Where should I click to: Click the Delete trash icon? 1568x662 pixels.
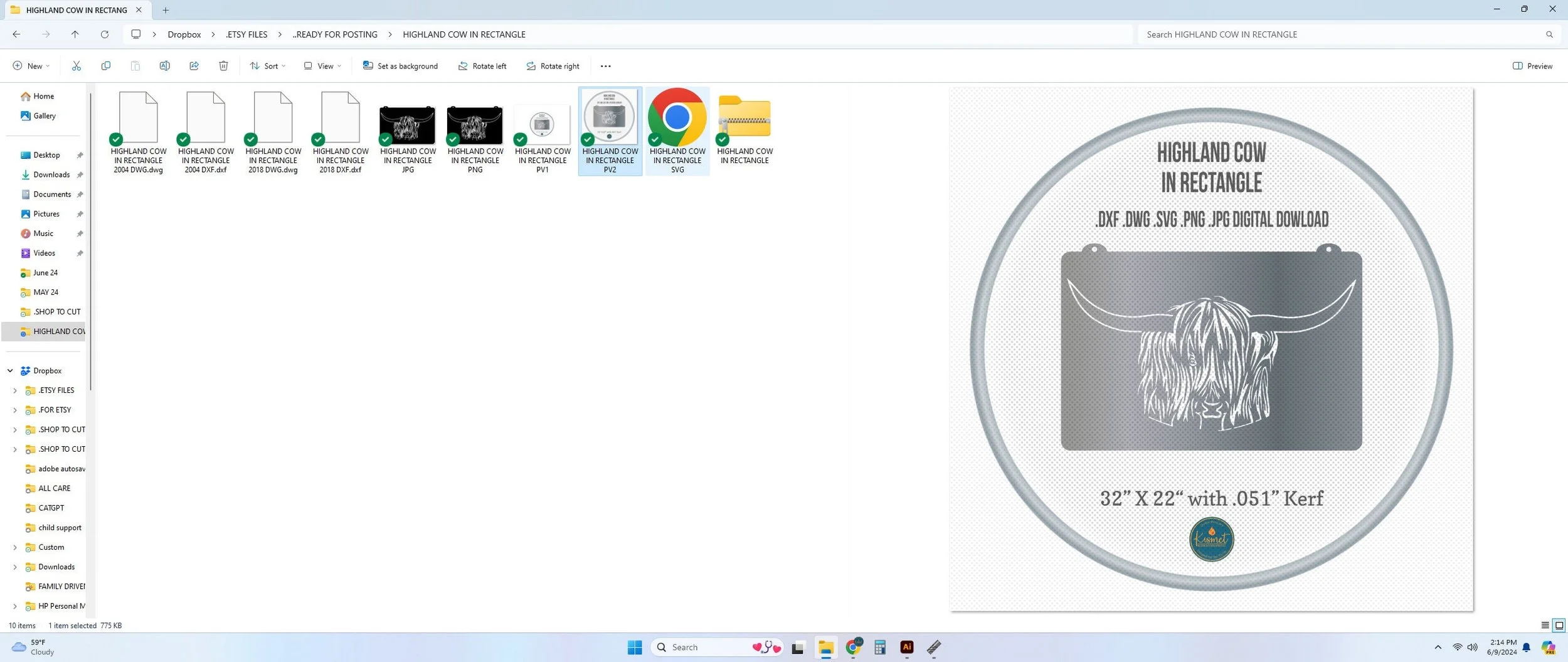click(223, 66)
